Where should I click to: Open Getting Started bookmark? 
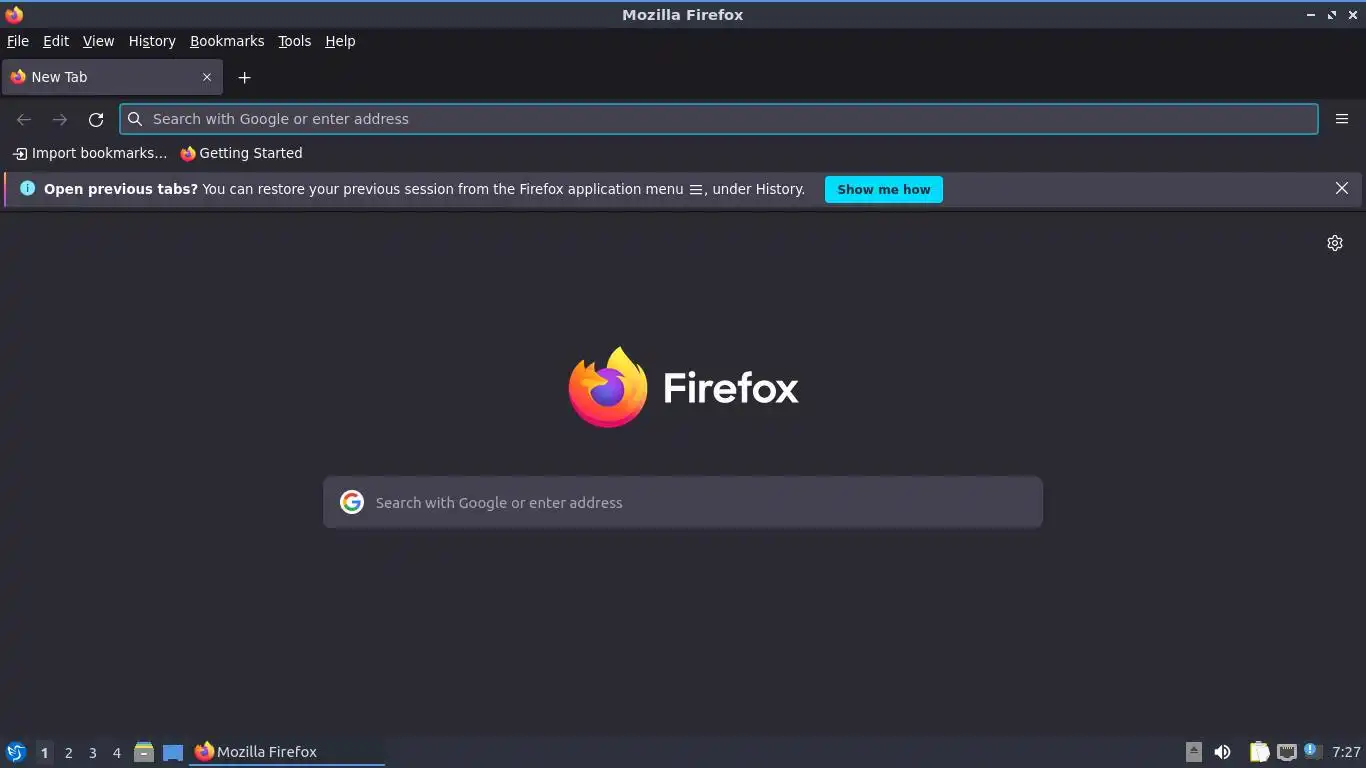point(241,153)
